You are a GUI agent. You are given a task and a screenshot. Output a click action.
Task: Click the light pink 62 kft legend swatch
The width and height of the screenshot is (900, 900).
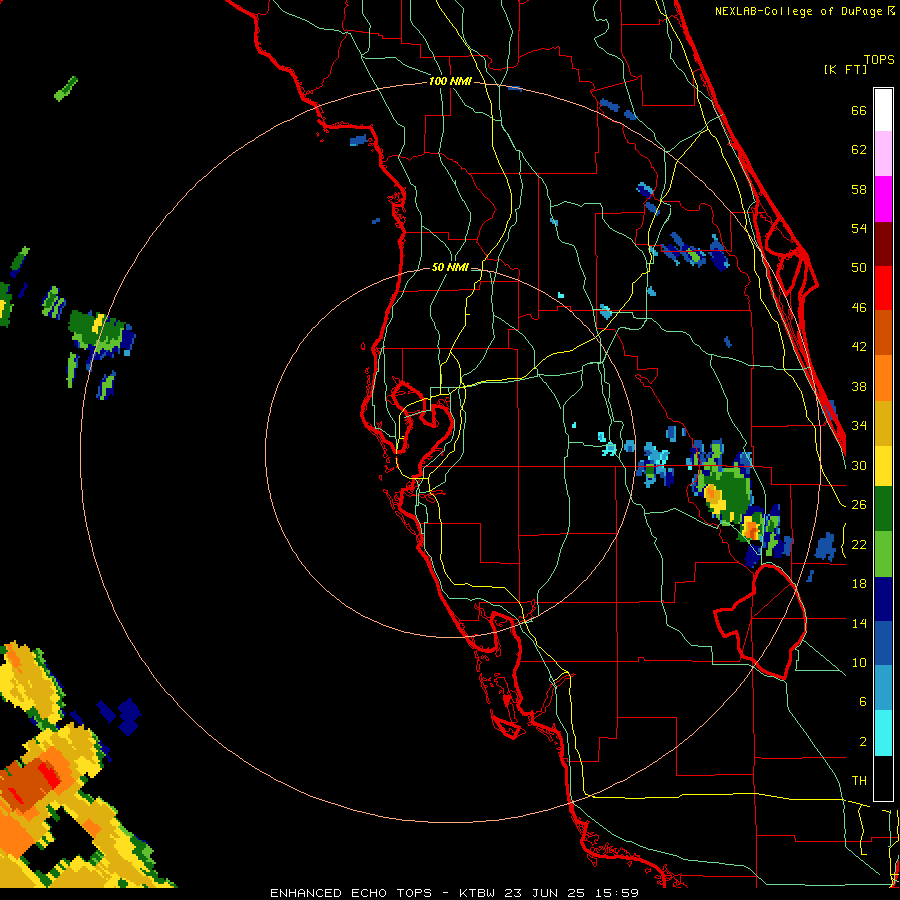pos(883,154)
